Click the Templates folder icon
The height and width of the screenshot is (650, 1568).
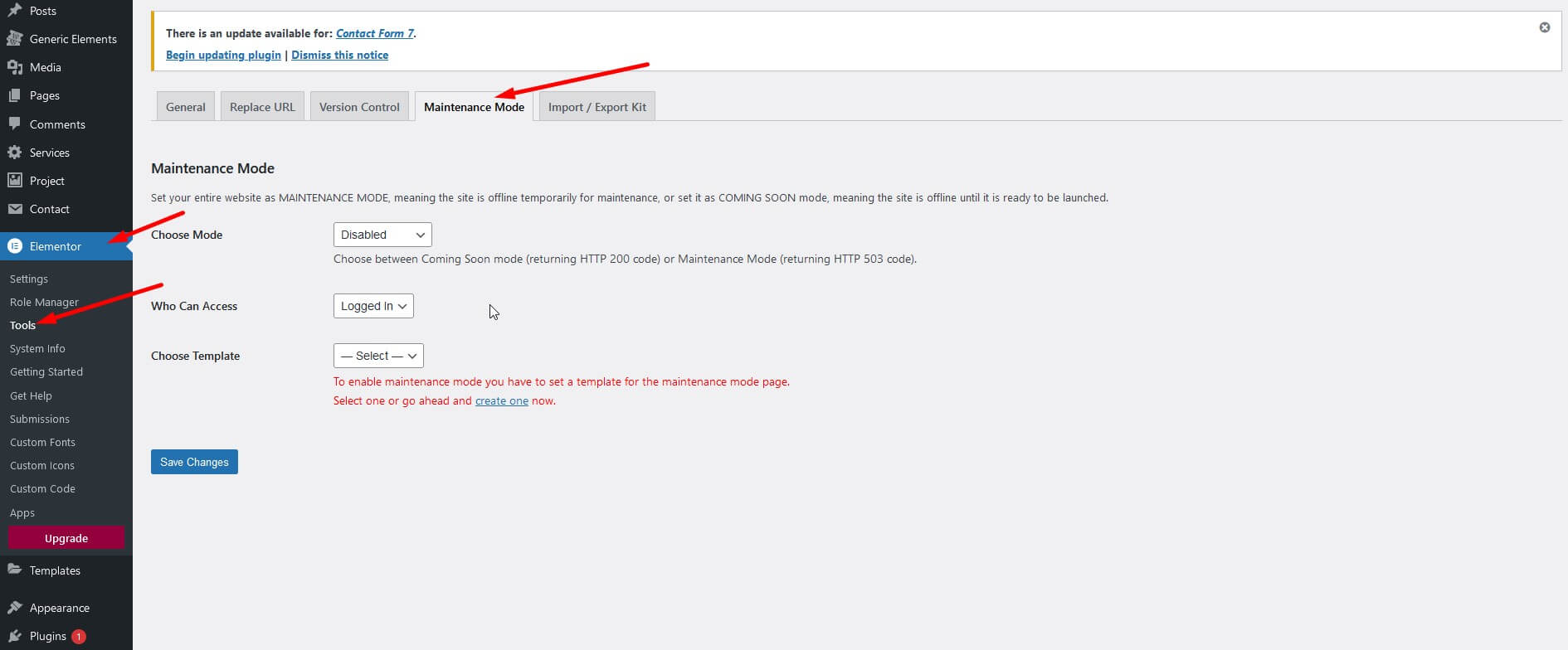[x=14, y=570]
